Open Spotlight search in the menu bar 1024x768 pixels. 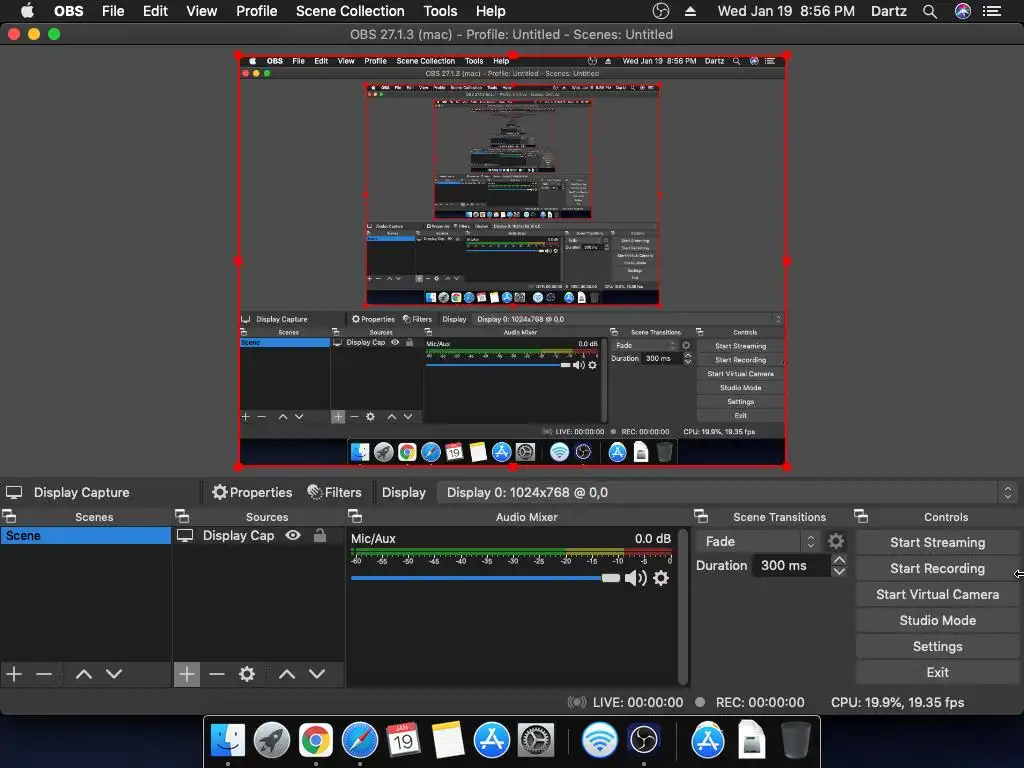[x=930, y=11]
